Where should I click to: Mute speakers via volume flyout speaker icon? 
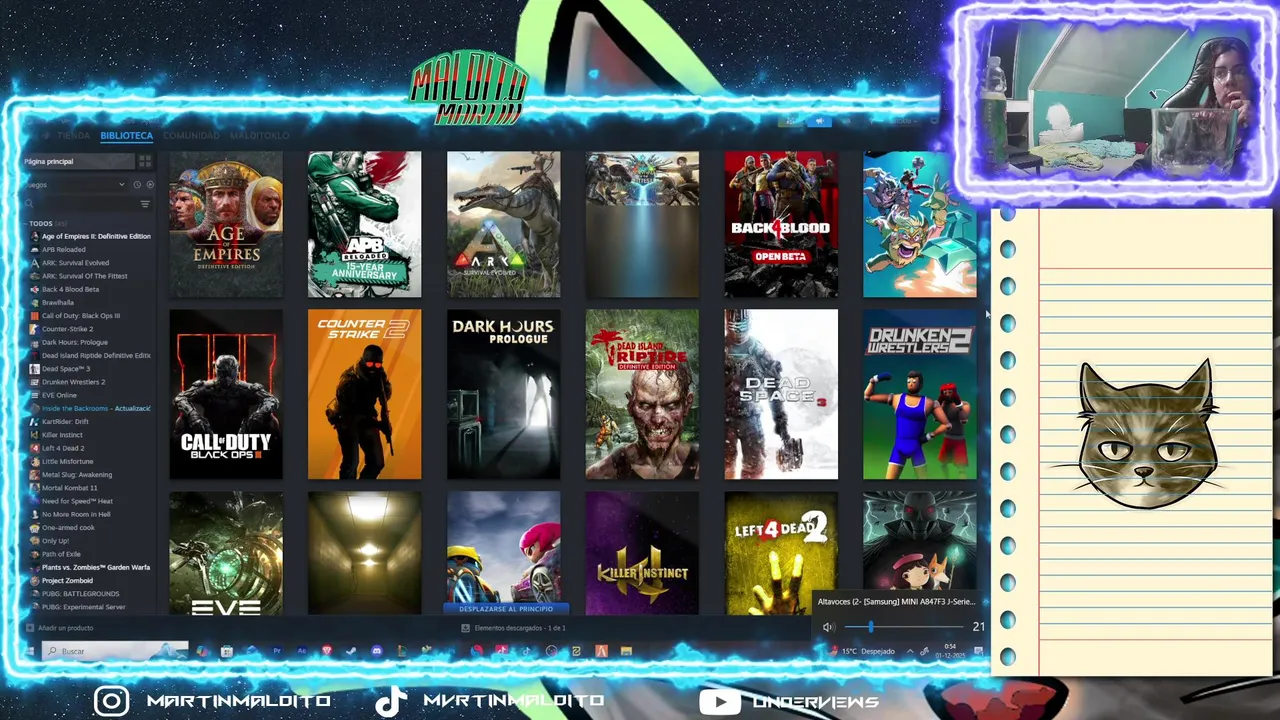click(828, 627)
